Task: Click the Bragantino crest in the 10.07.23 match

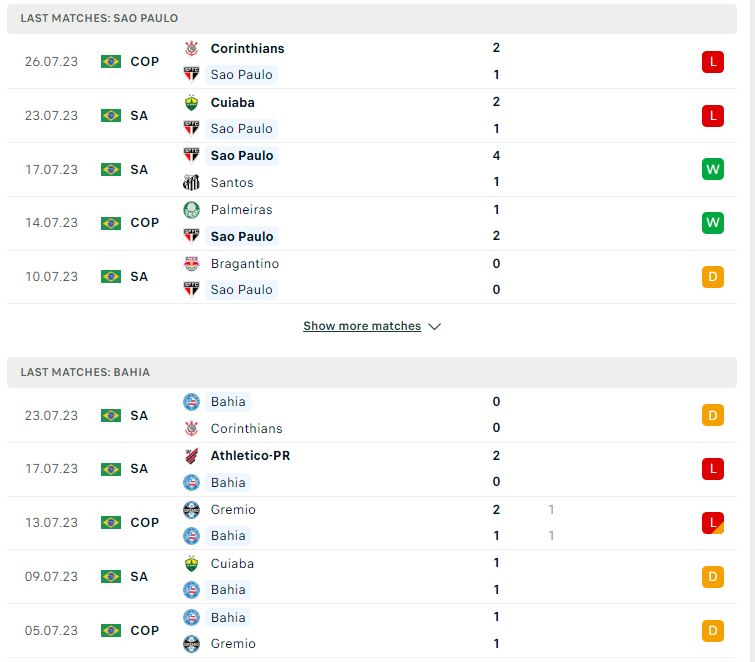Action: click(x=192, y=264)
